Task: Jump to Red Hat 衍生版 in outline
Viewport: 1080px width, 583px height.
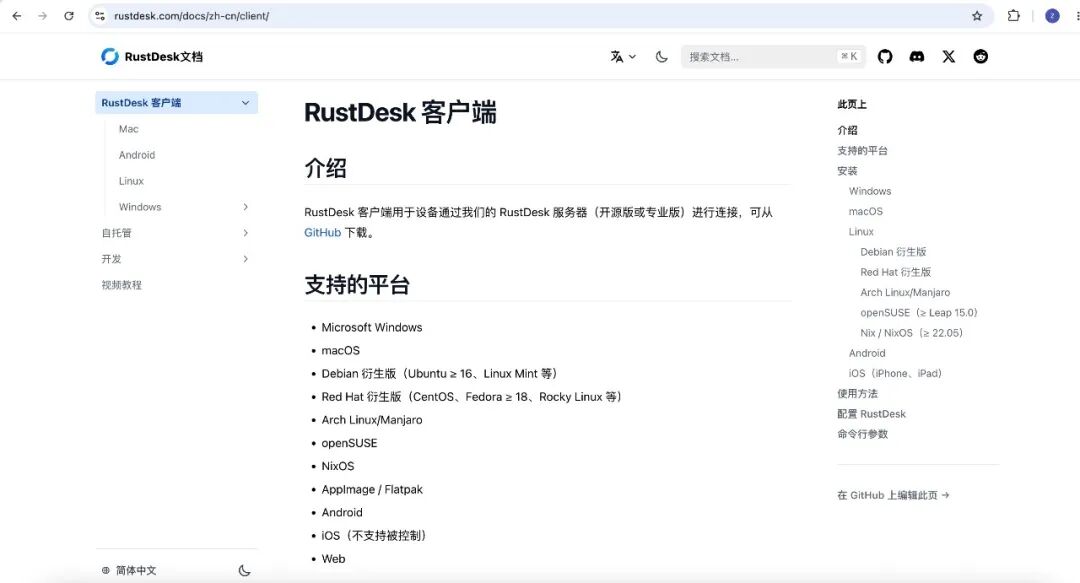Action: [895, 272]
